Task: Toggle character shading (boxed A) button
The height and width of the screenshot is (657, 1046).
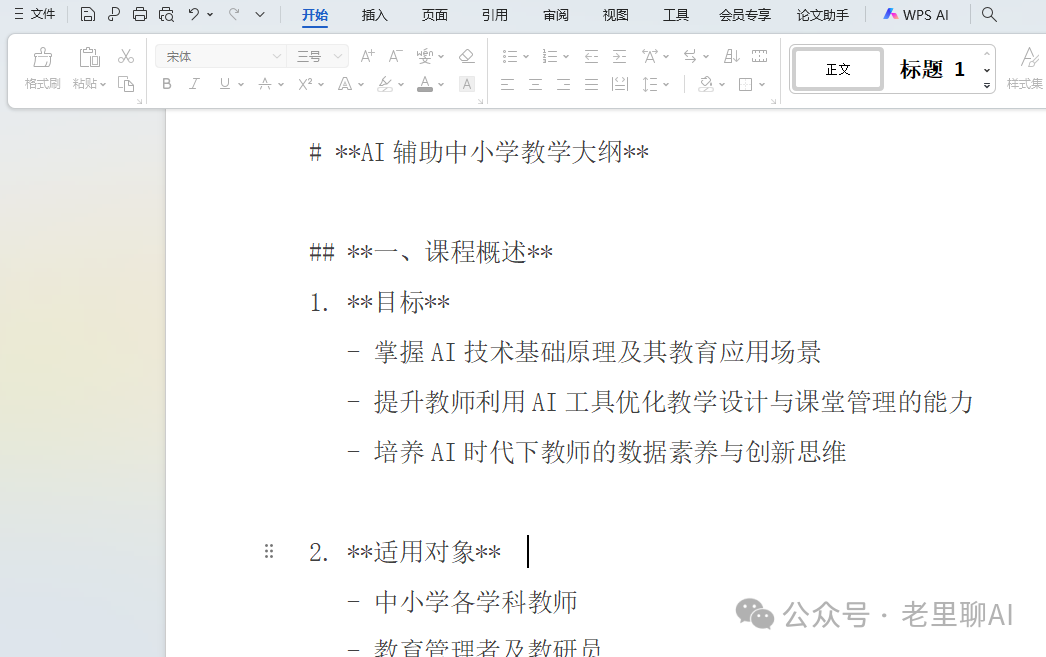Action: coord(466,84)
